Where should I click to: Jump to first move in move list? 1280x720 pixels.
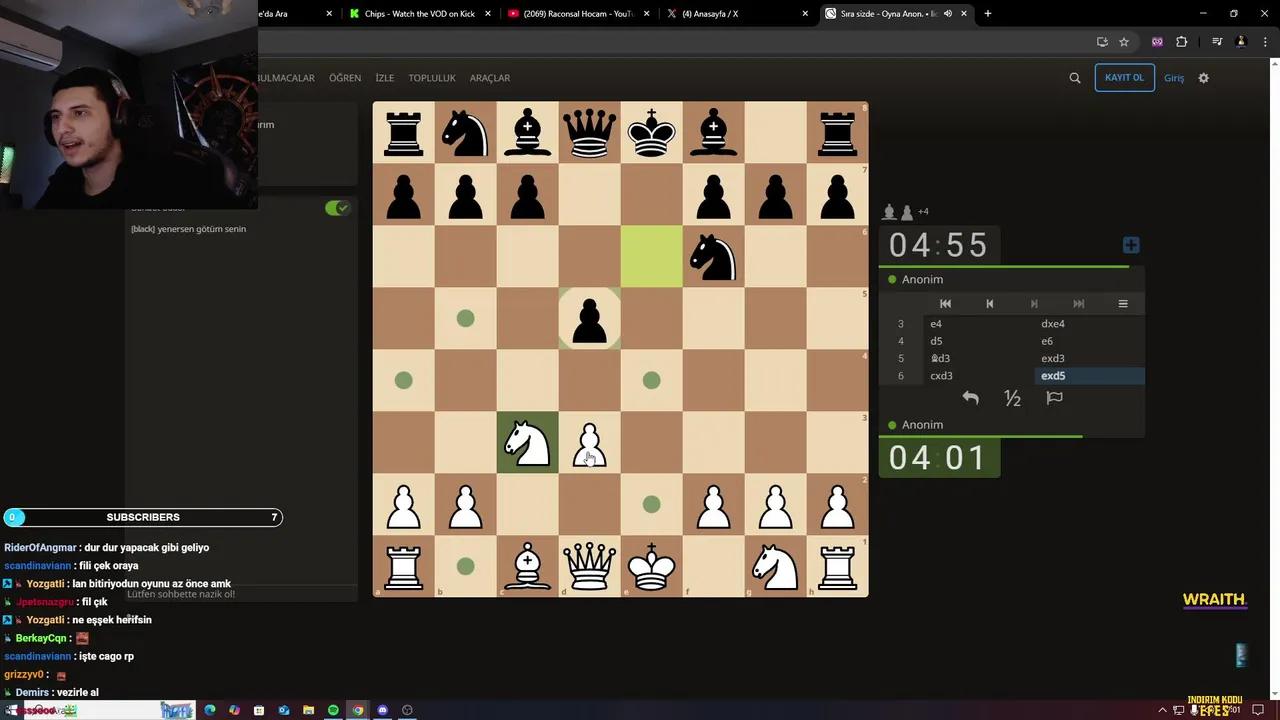(x=945, y=304)
